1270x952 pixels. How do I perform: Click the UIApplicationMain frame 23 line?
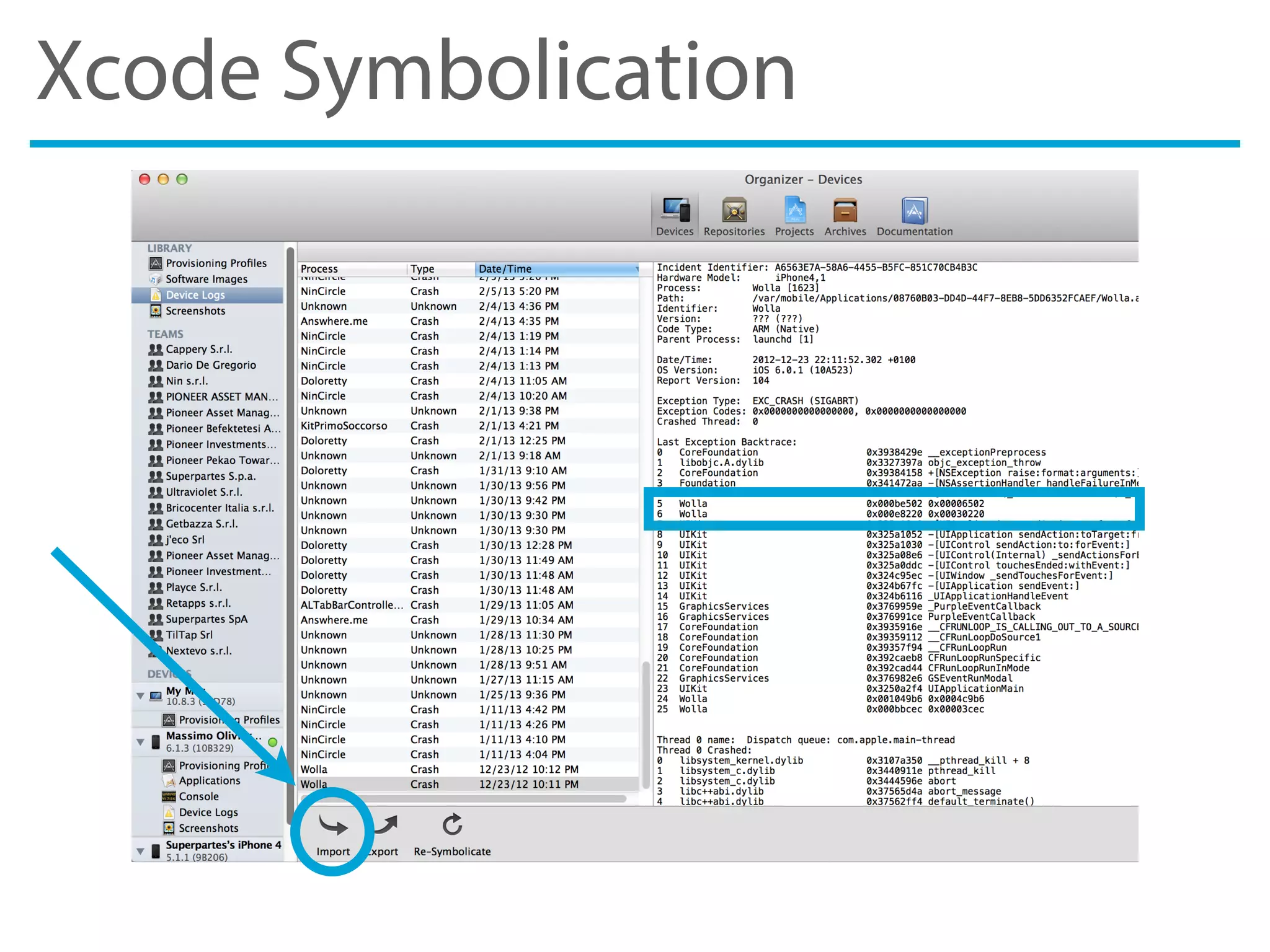pos(840,689)
